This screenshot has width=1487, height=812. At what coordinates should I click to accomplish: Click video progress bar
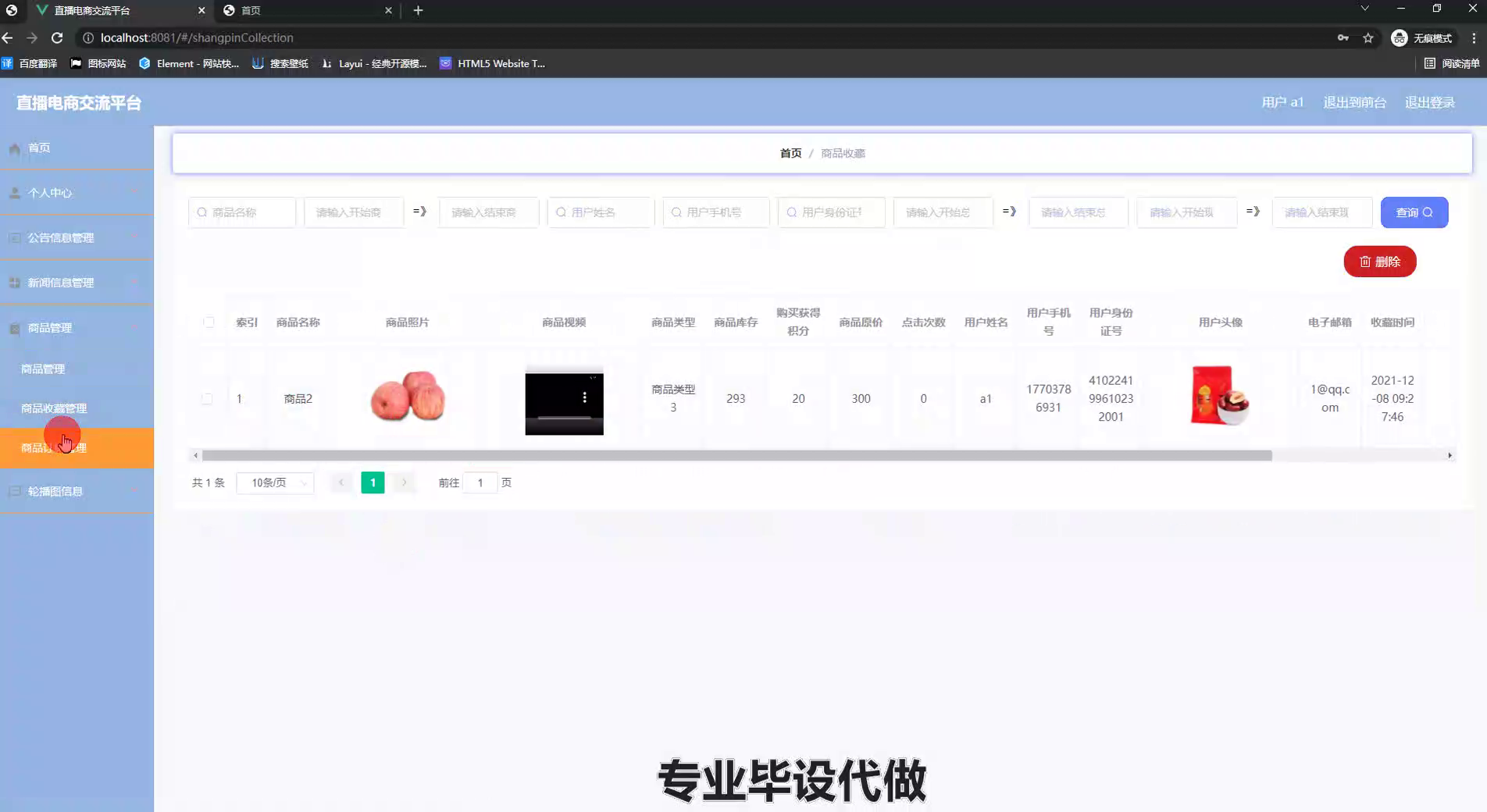point(564,419)
